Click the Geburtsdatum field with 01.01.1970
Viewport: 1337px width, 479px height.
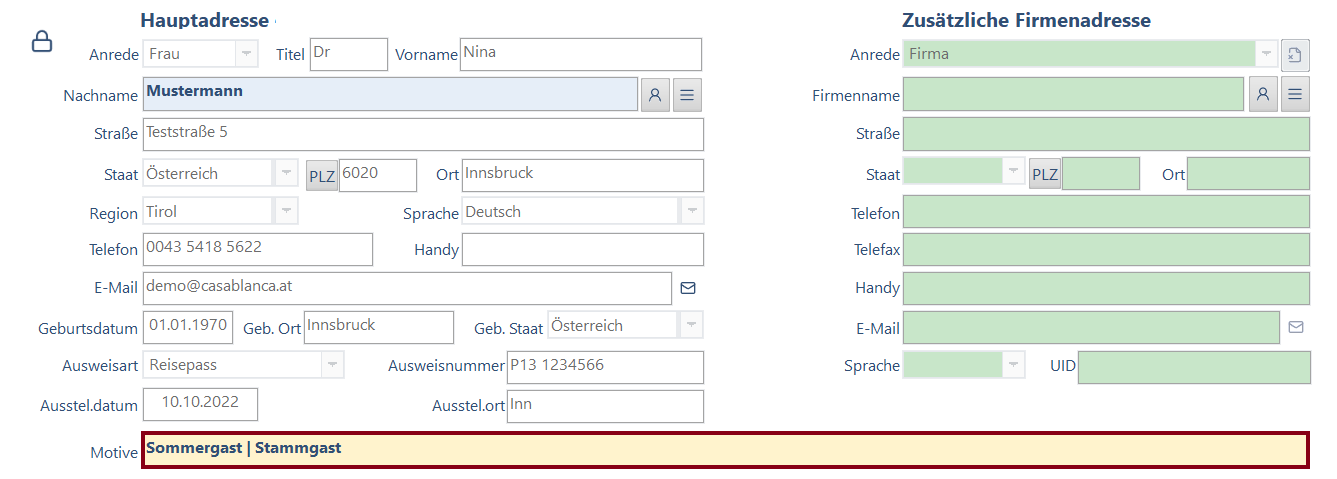click(189, 327)
